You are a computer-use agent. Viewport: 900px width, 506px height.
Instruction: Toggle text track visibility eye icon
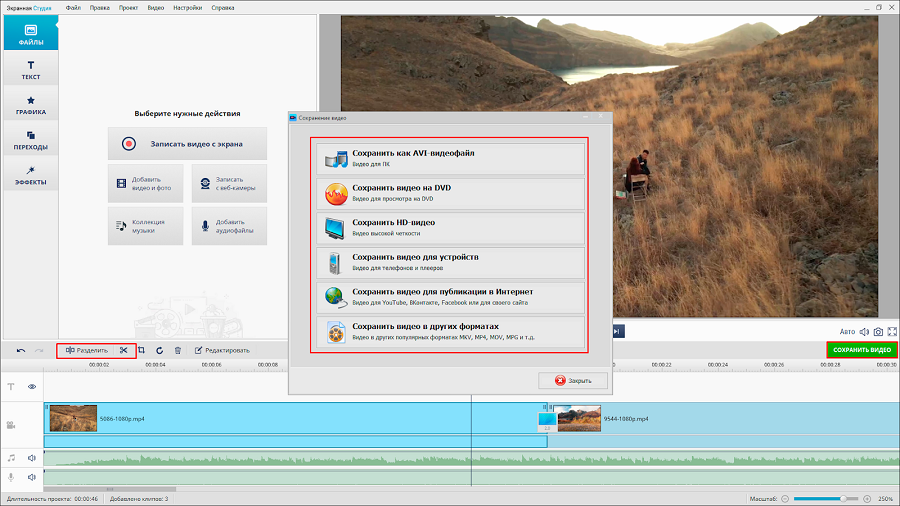32,386
